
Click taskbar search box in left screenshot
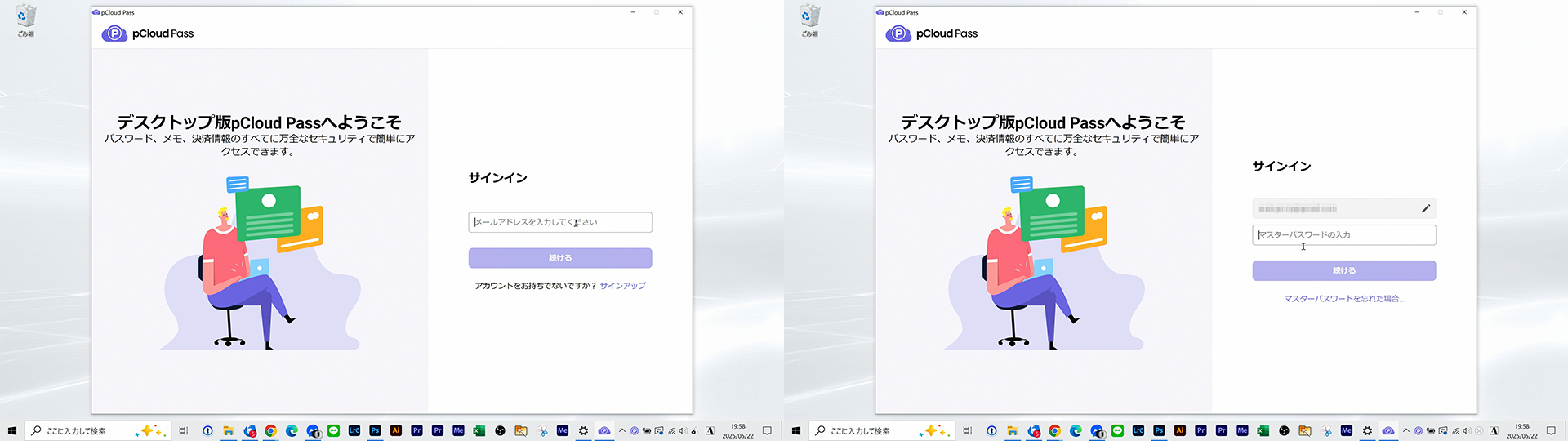point(98,430)
